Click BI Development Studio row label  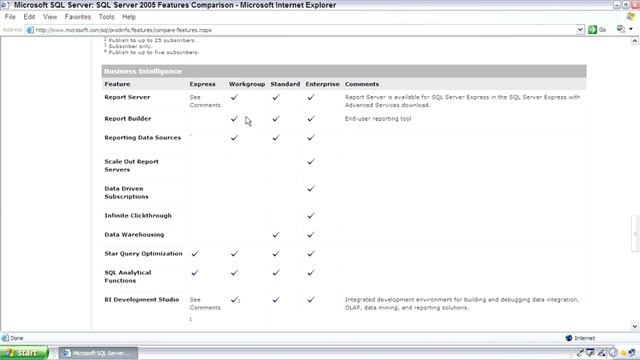pyautogui.click(x=142, y=300)
